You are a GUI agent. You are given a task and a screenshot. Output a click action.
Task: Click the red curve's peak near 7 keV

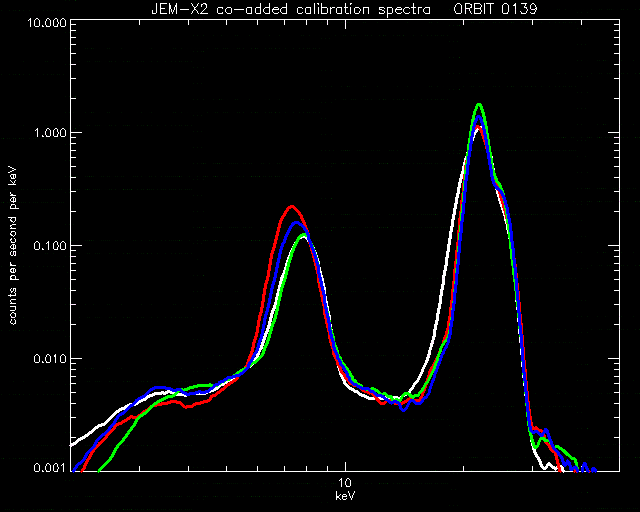(291, 207)
